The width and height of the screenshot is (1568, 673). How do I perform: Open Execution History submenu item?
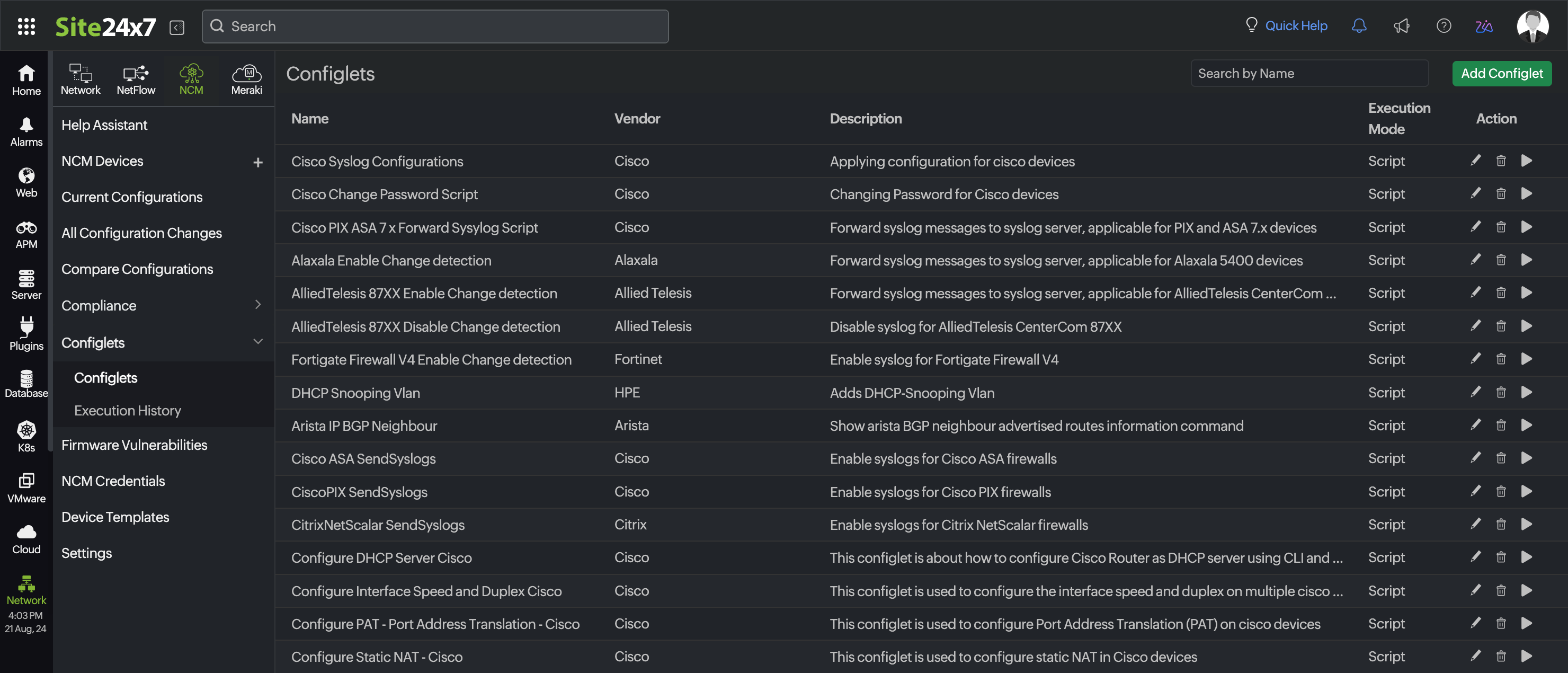tap(127, 410)
